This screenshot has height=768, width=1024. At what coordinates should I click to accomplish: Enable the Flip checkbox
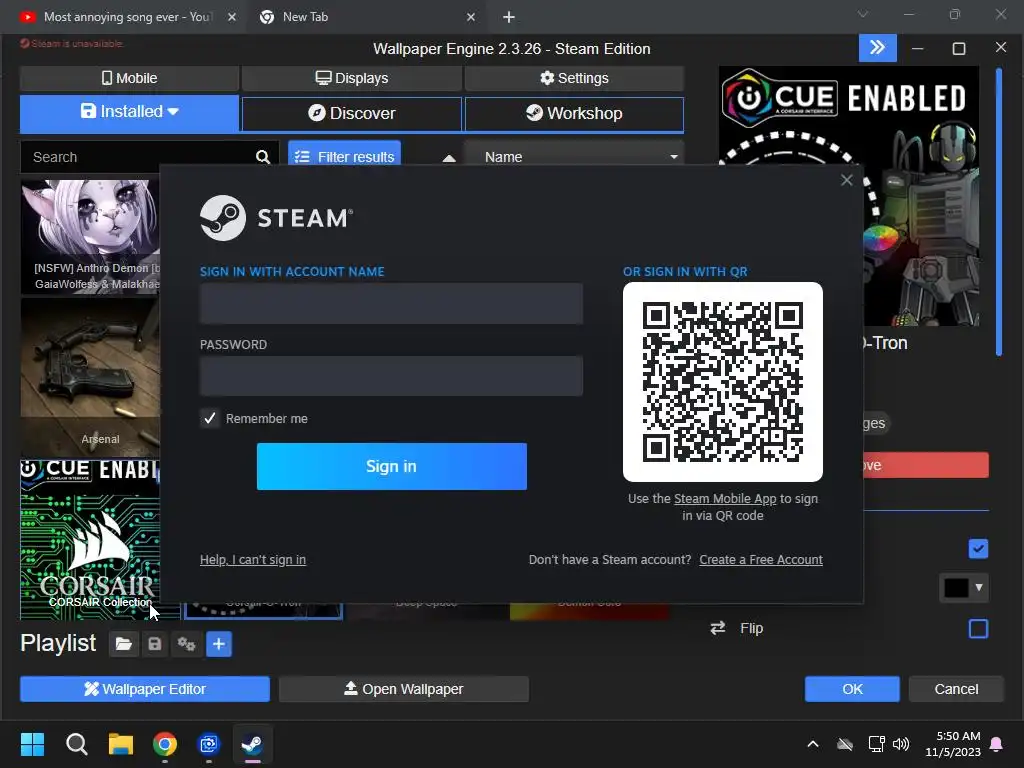point(978,629)
